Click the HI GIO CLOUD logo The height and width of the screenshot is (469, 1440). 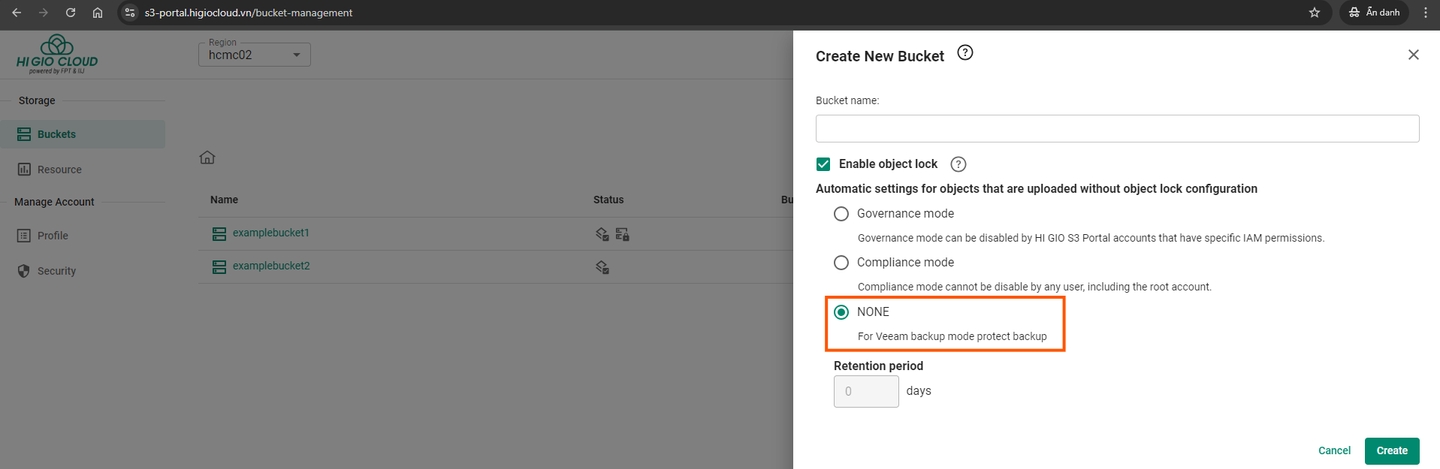pos(57,55)
